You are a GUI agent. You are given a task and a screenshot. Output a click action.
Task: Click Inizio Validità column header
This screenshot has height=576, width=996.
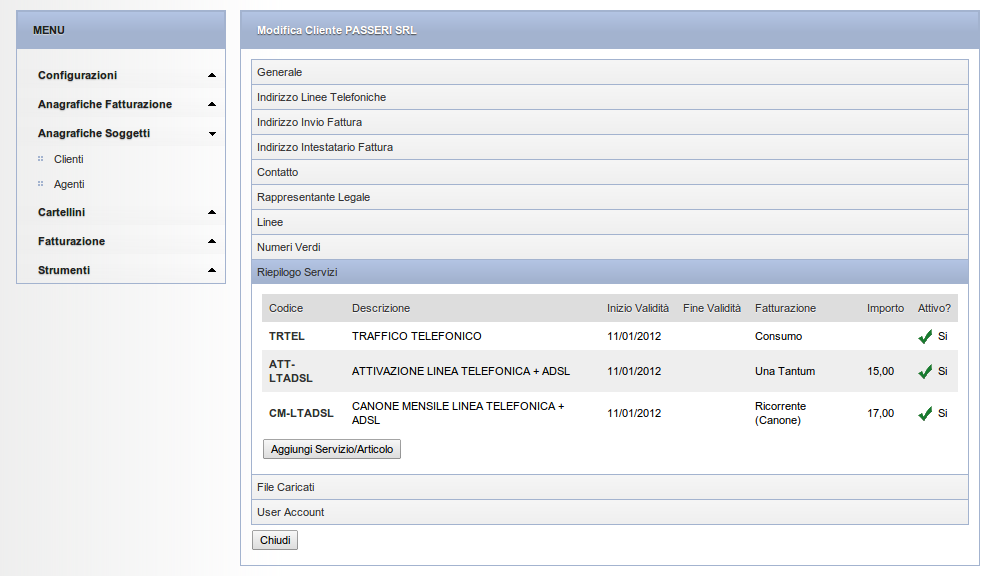638,308
